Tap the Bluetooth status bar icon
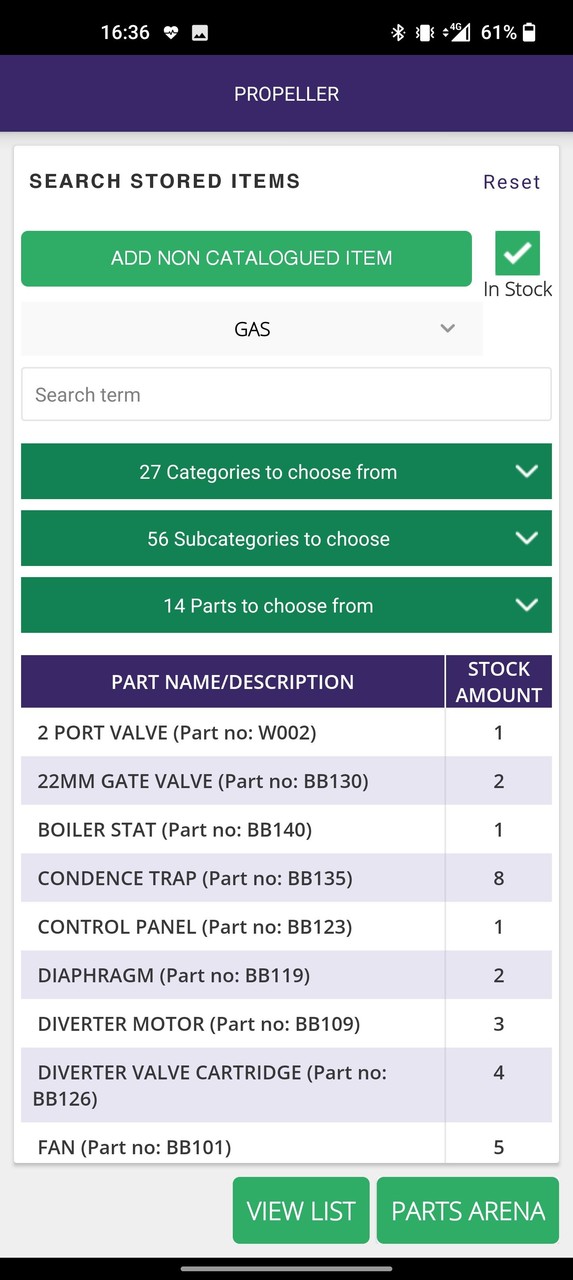 point(398,32)
